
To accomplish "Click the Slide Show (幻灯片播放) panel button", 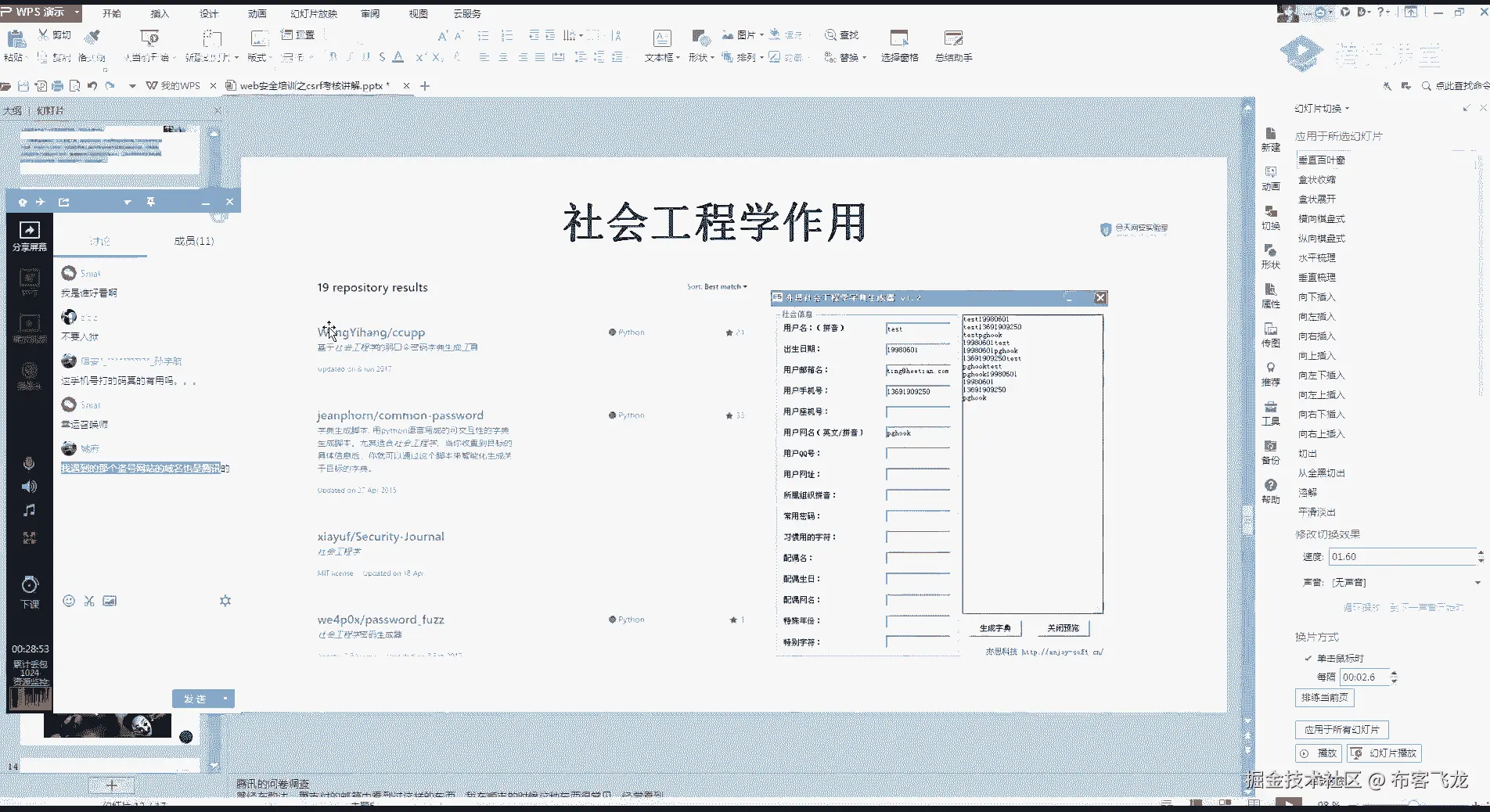I will click(x=1384, y=753).
